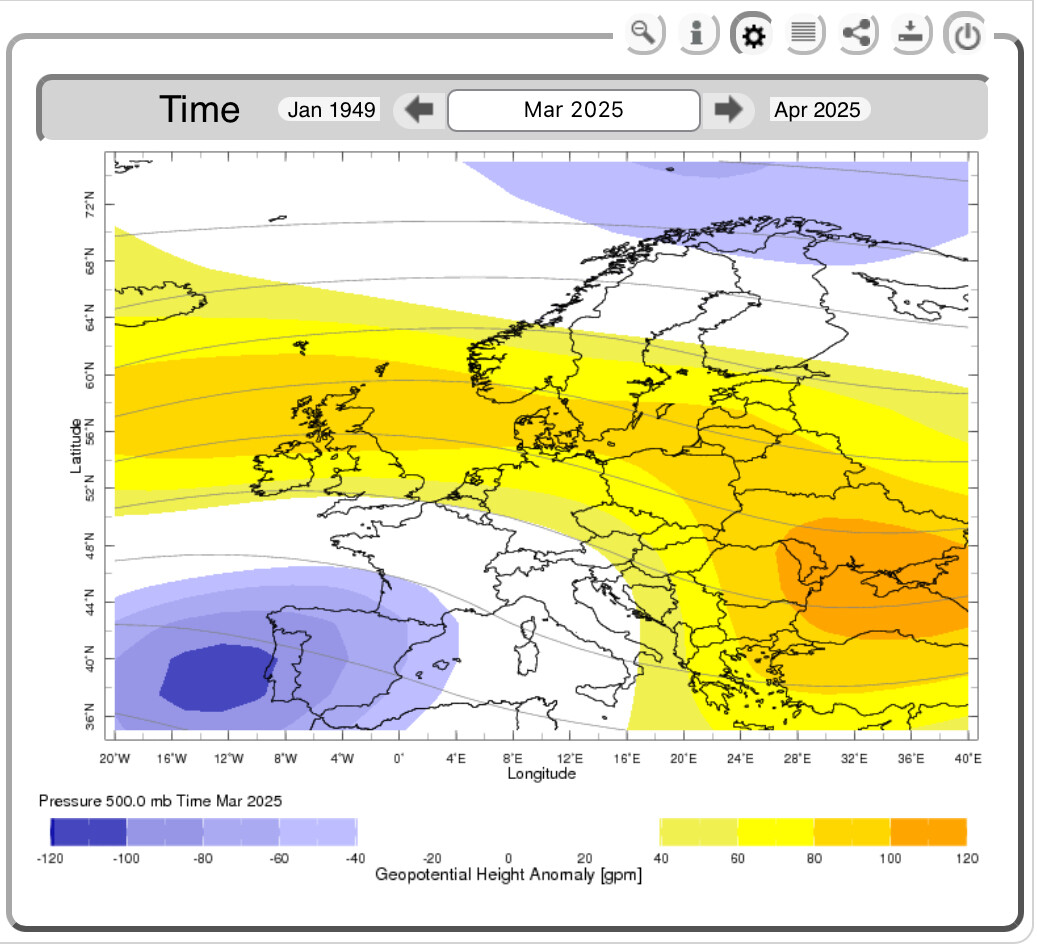Viewport: 1037px width, 948px height.
Task: Click the 72°N latitude tick label
Action: pyautogui.click(x=89, y=204)
